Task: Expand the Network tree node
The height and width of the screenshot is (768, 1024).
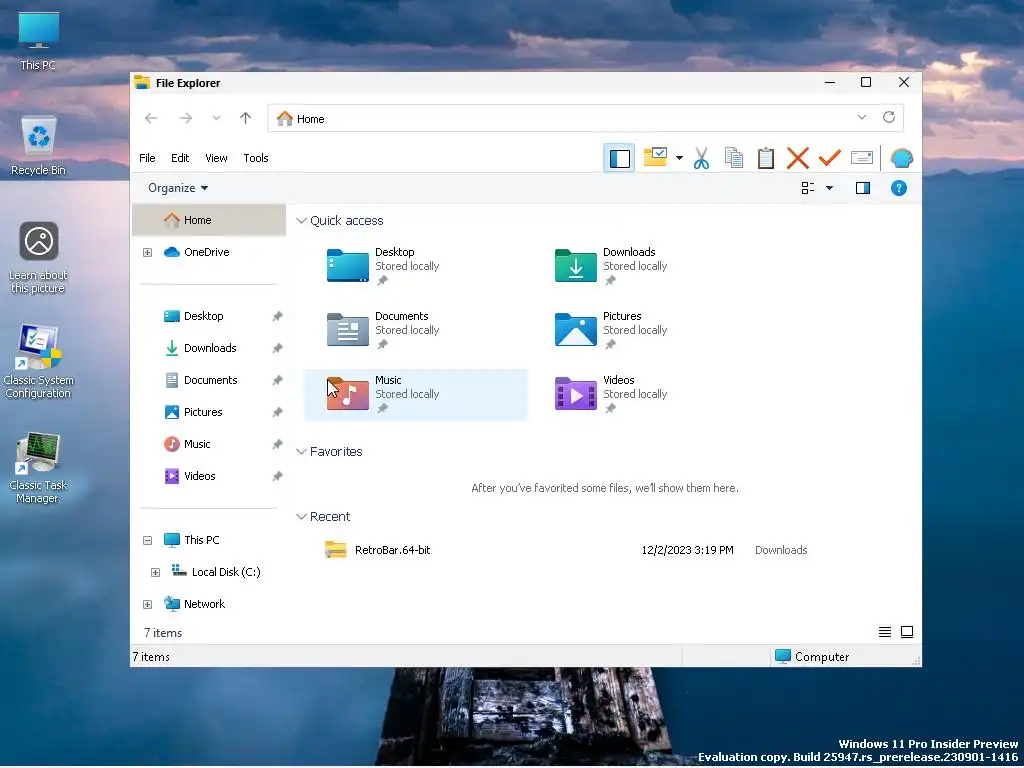Action: 148,605
